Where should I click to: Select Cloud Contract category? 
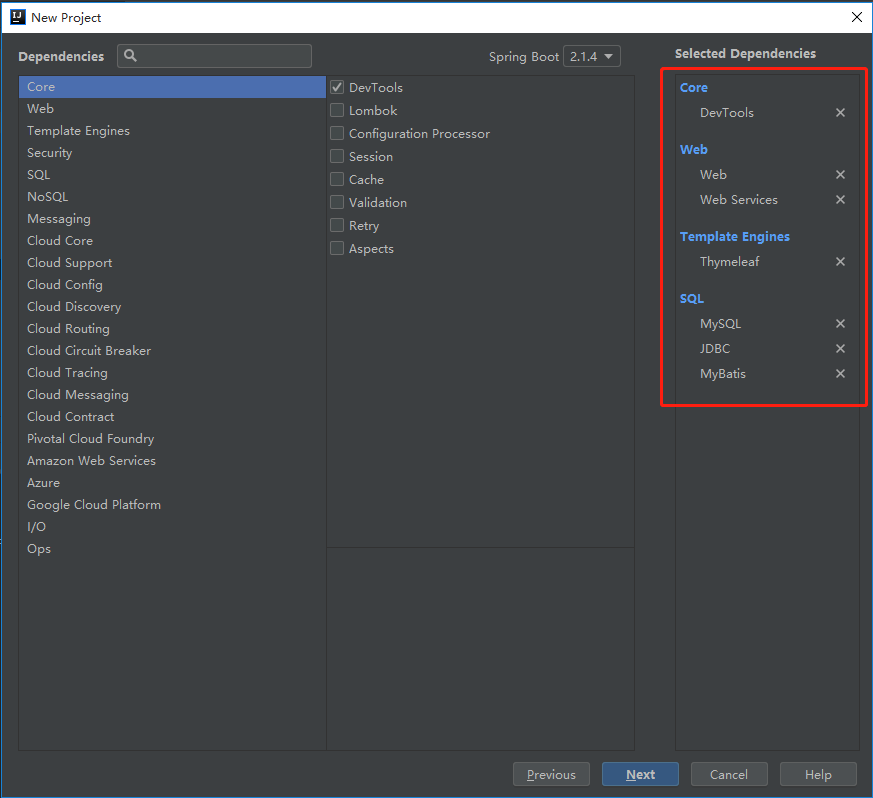(172, 417)
